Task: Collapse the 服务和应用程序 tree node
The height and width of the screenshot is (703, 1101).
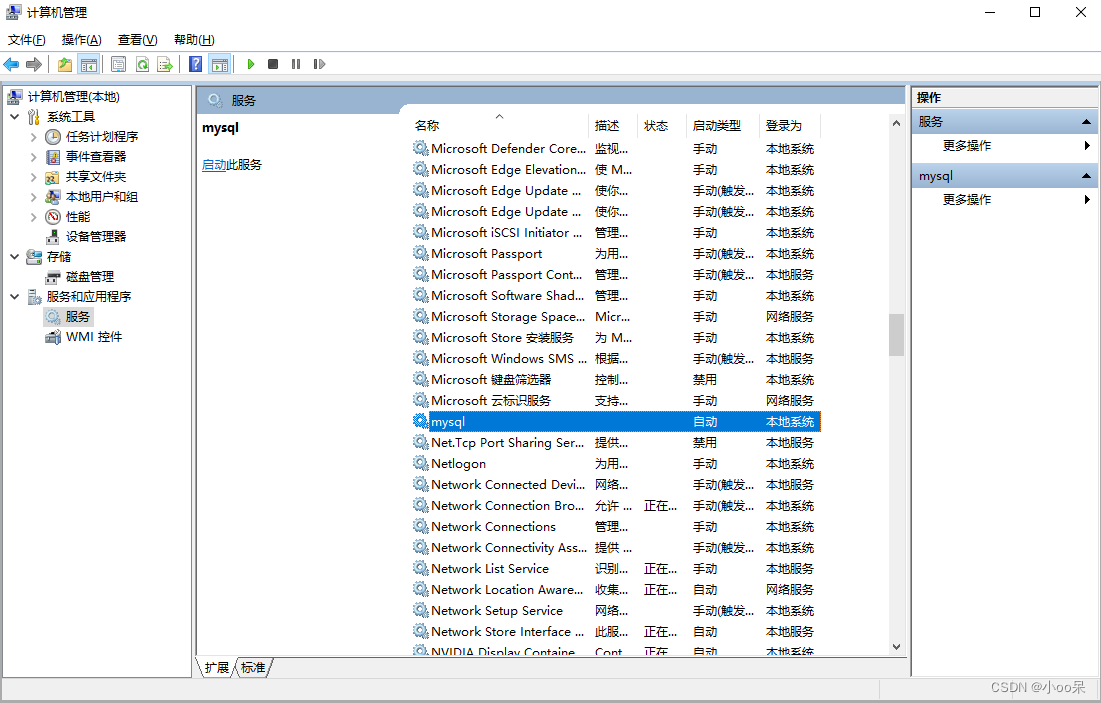Action: [x=15, y=296]
